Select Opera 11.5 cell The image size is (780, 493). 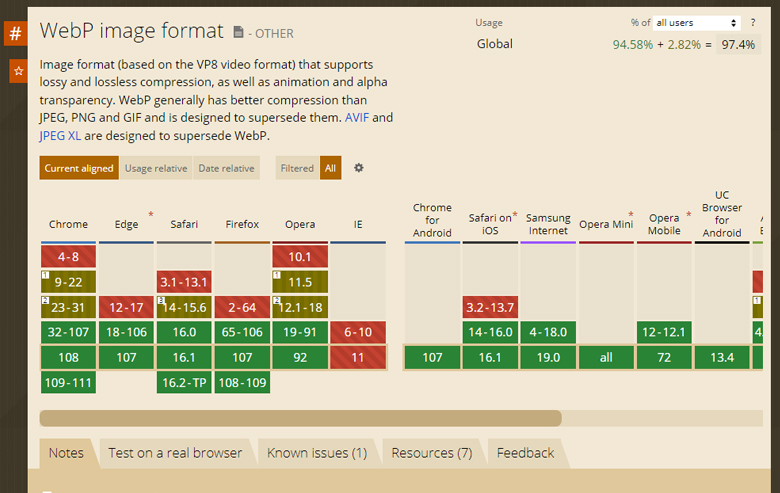pos(300,282)
